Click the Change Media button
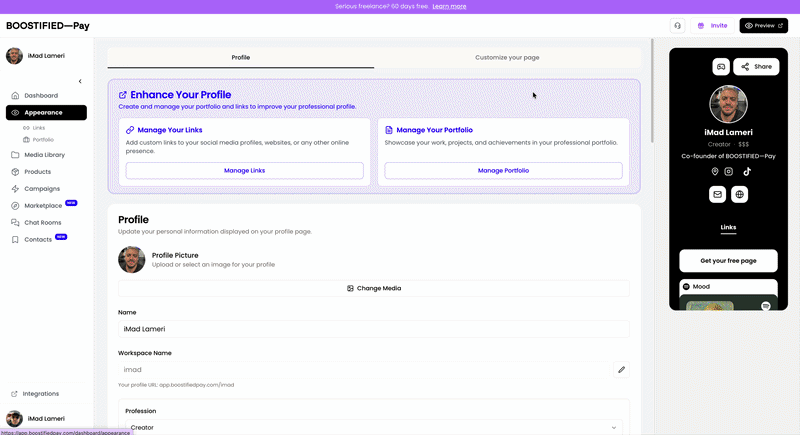 [x=373, y=288]
